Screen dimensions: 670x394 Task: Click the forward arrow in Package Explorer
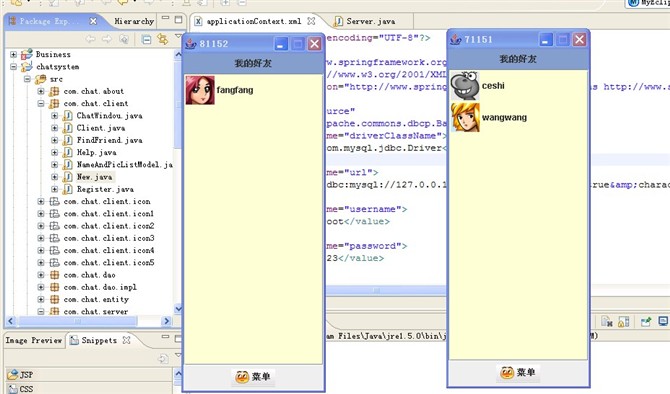tap(107, 39)
